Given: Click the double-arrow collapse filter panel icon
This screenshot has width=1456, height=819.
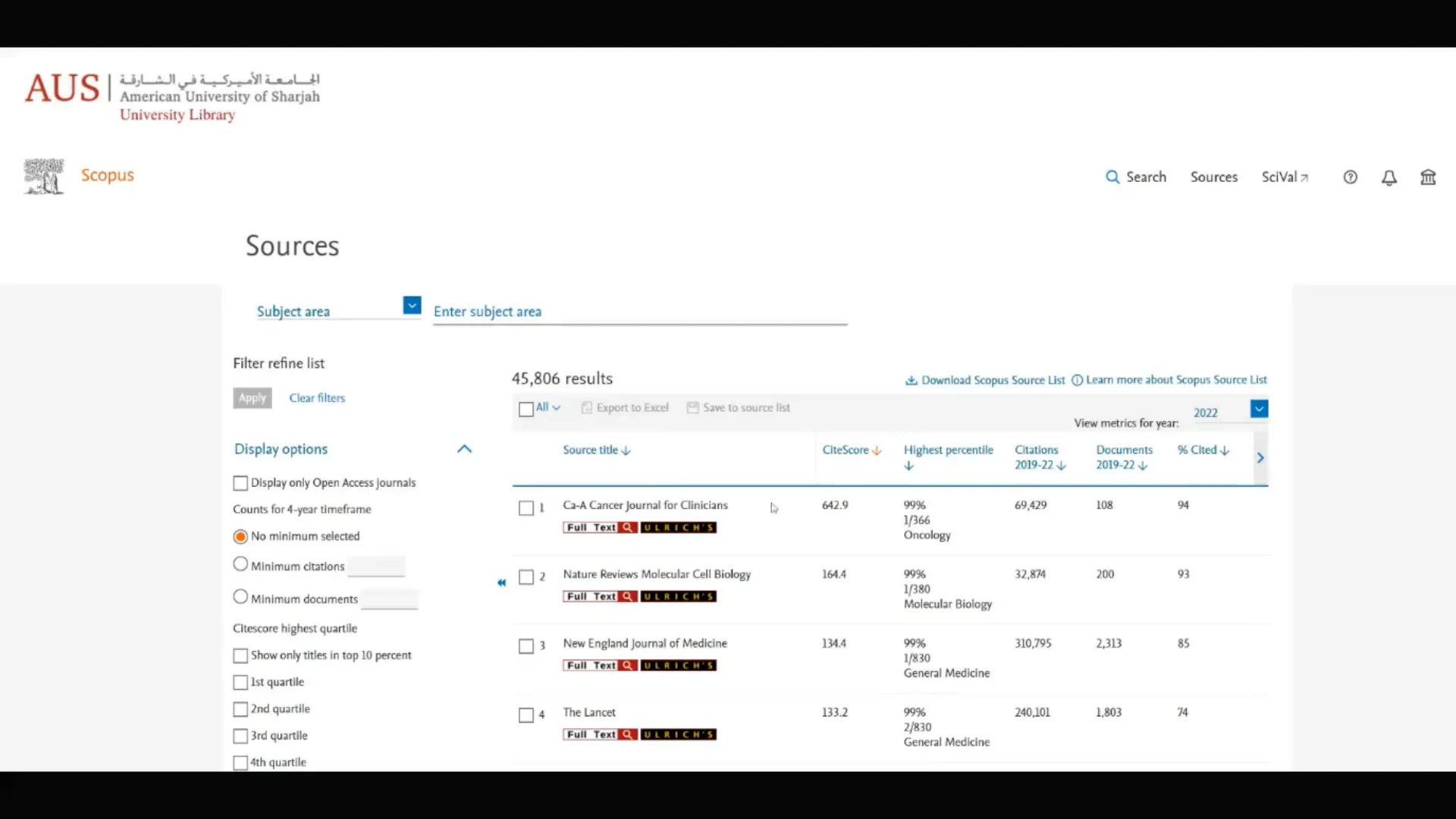Looking at the screenshot, I should (x=501, y=582).
